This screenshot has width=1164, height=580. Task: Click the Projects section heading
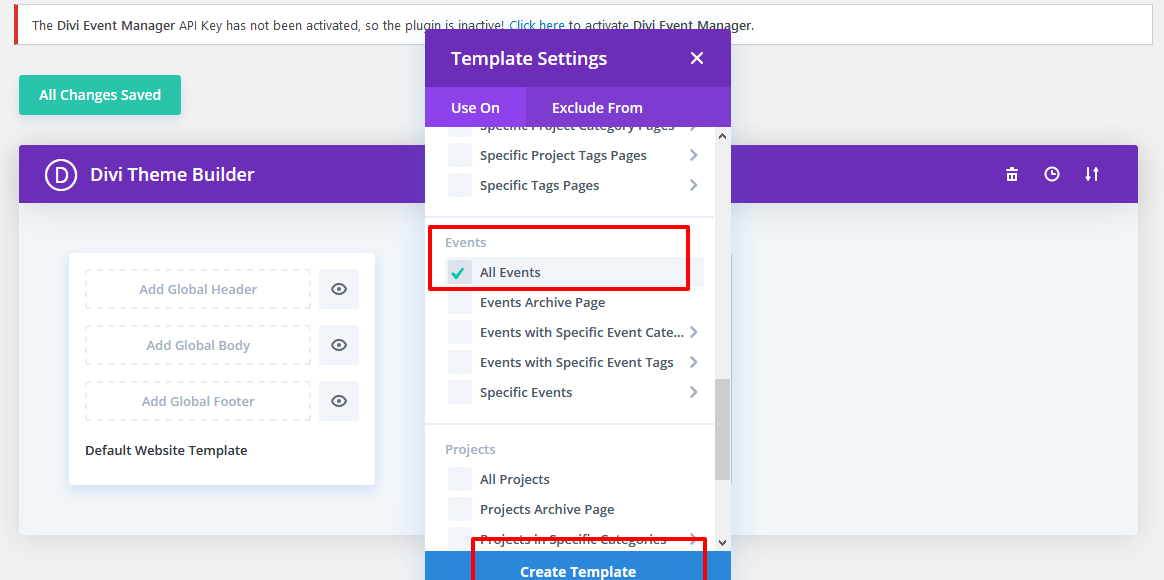click(x=470, y=449)
